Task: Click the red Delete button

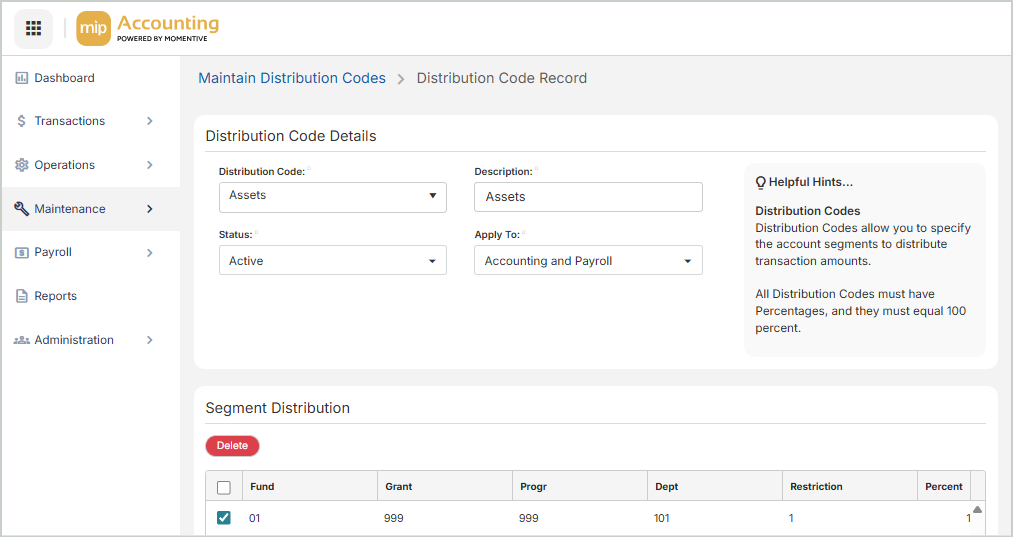Action: 232,446
